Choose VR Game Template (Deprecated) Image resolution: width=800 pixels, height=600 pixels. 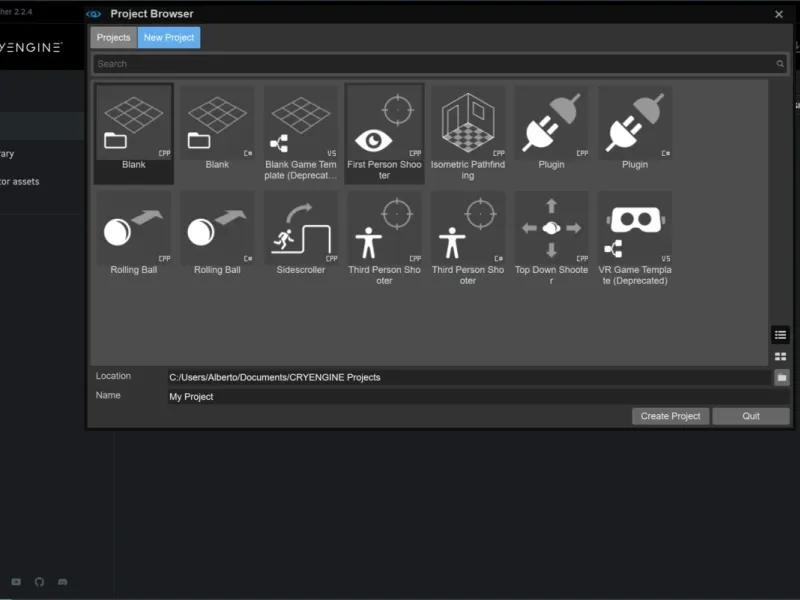pos(635,239)
